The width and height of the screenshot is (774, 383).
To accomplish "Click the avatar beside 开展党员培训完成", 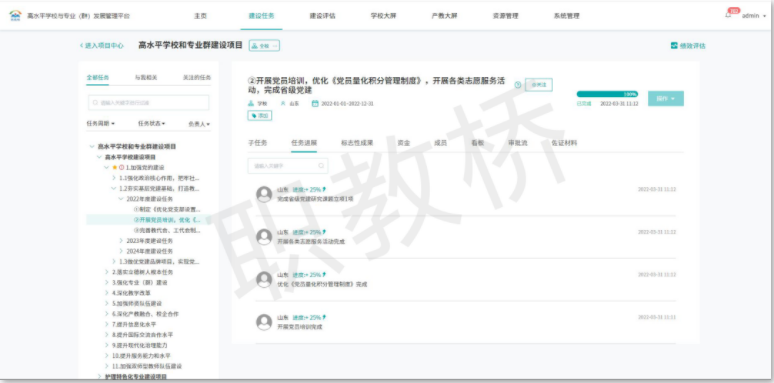I will 264,322.
